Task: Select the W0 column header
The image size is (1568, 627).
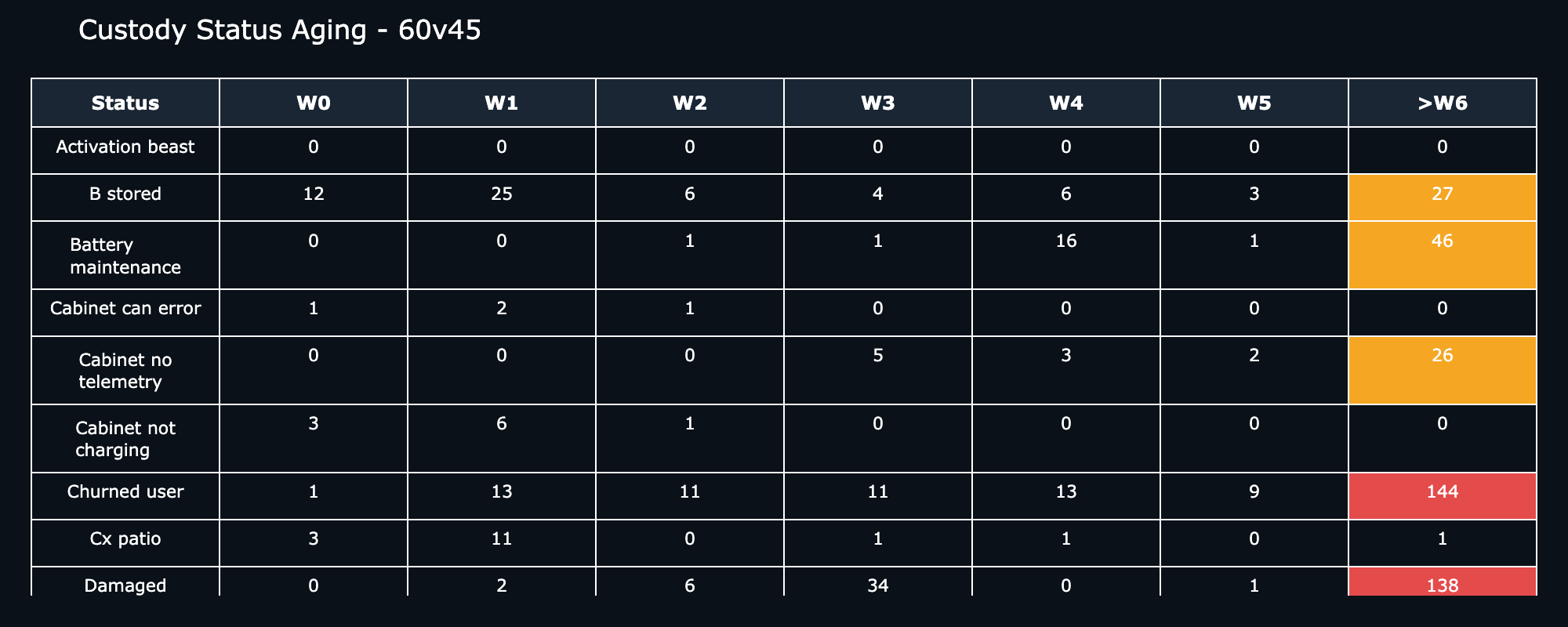Action: 314,103
